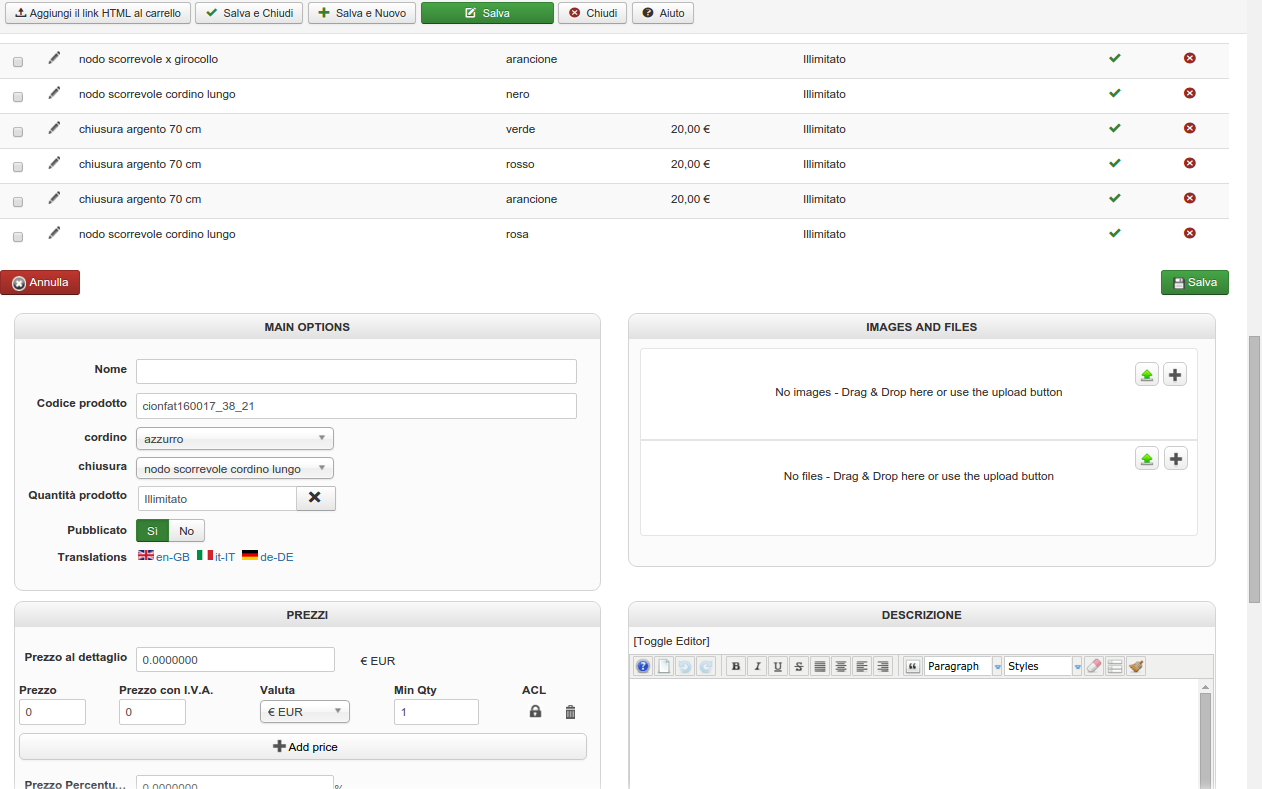Delete the nero variant with red X

click(1190, 93)
